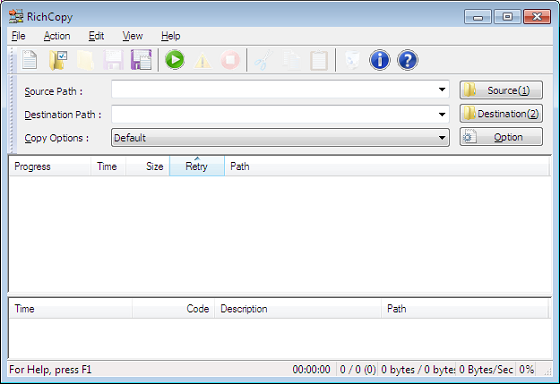
Task: Click the red Stop icon
Action: pos(230,60)
